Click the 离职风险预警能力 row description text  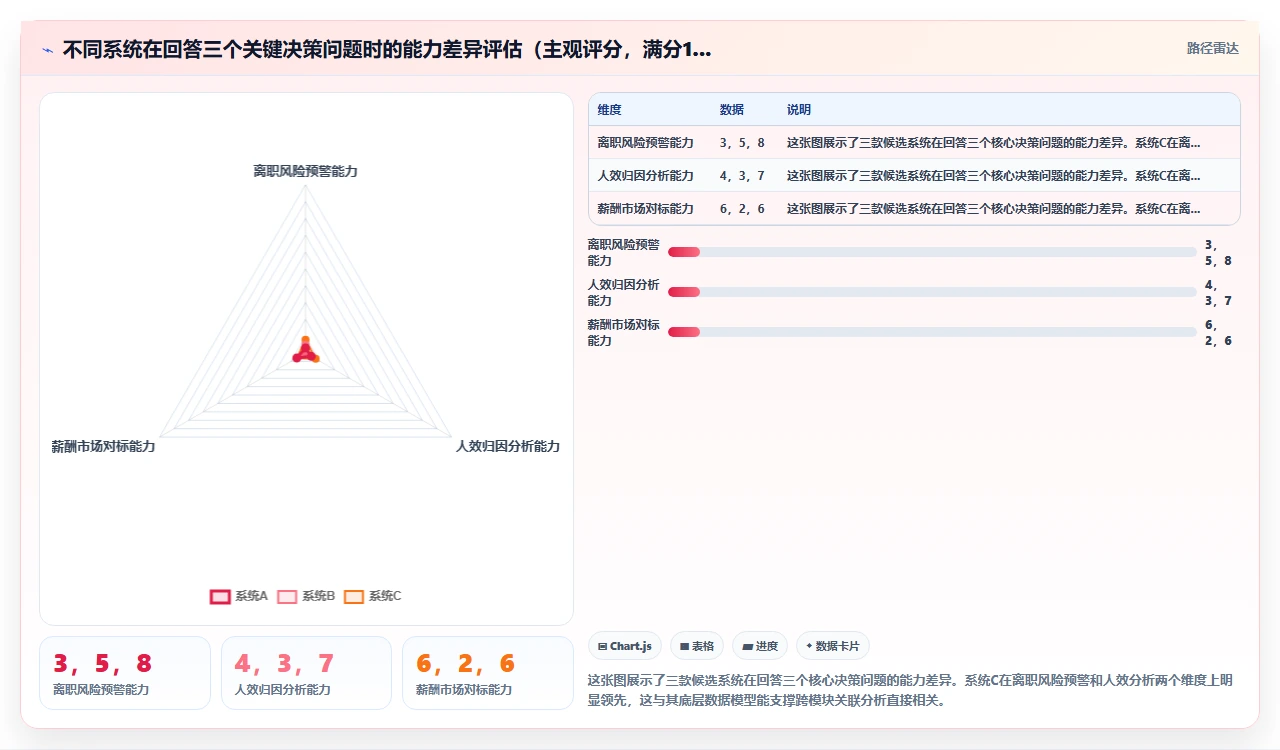click(x=994, y=143)
